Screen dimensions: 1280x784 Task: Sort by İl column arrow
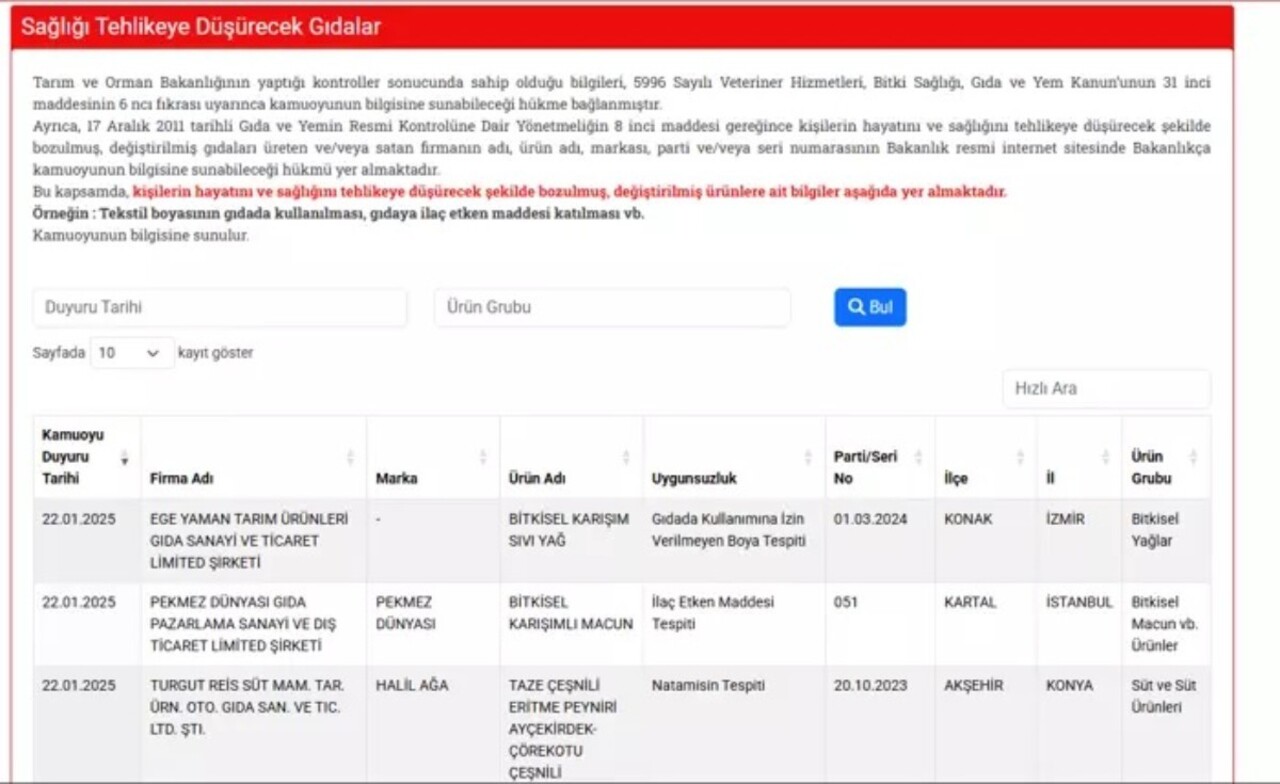click(1105, 458)
